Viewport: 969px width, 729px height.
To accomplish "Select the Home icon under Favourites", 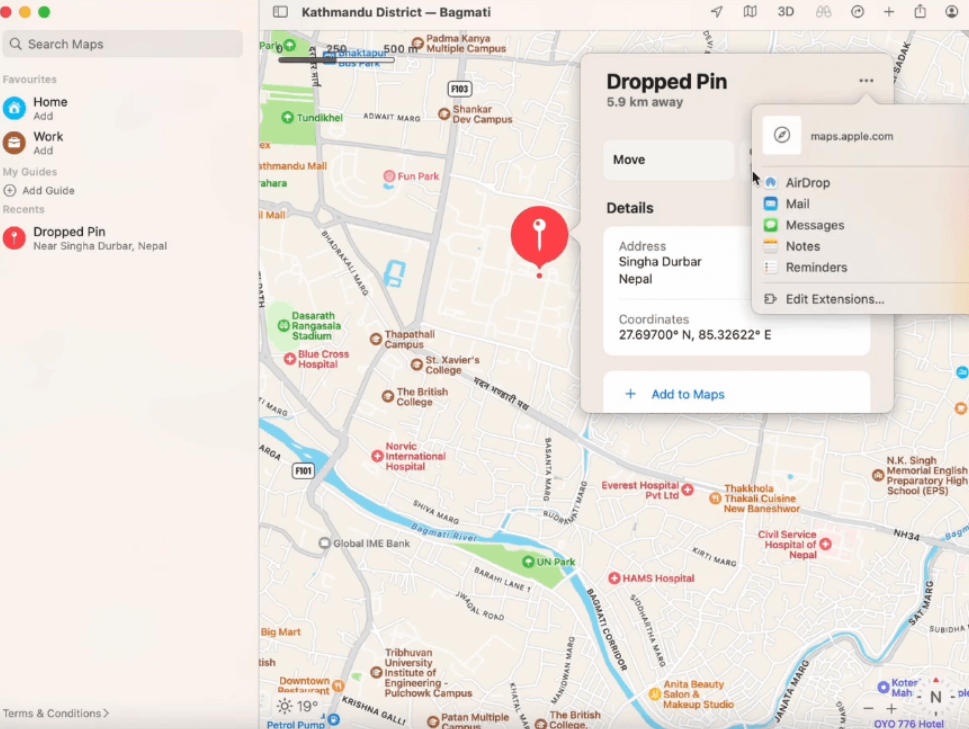I will coord(14,107).
